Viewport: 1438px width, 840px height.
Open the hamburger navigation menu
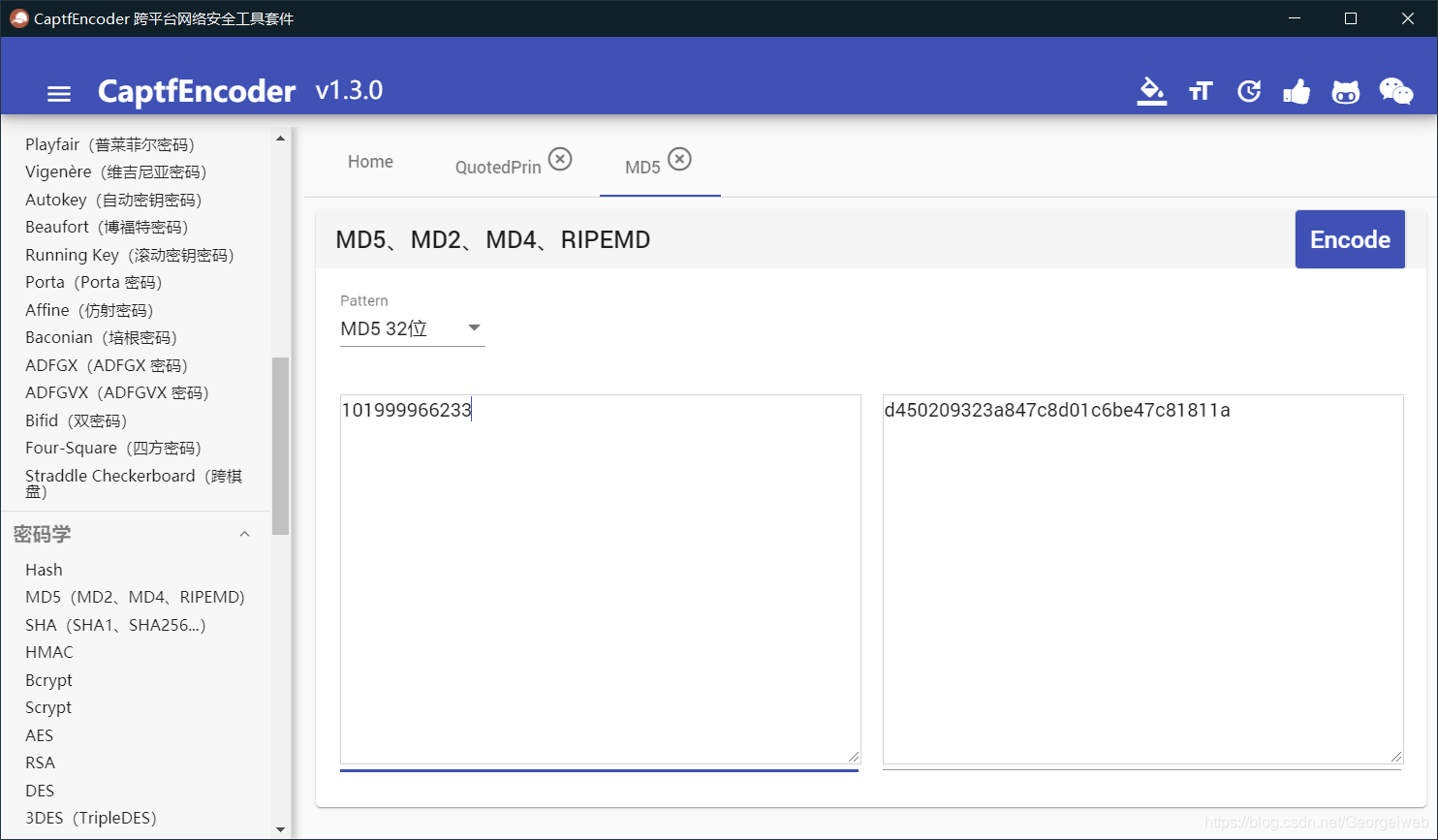[59, 93]
